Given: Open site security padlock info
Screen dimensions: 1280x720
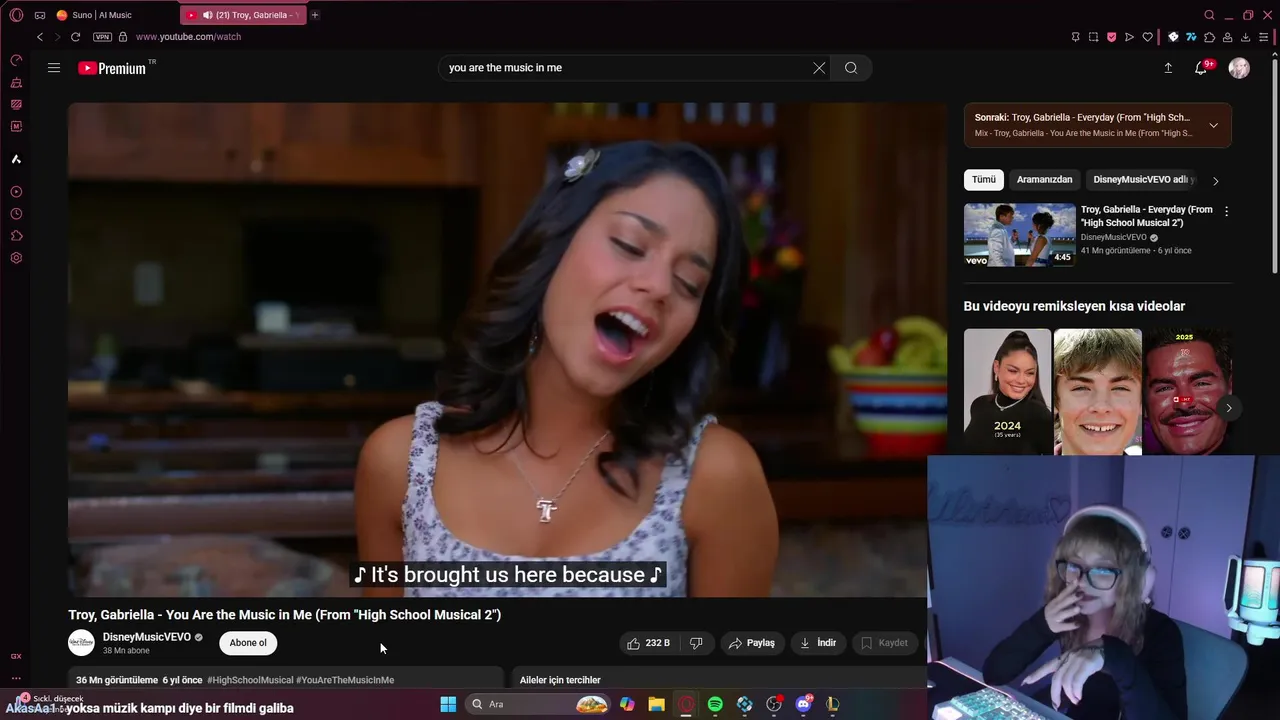Looking at the screenshot, I should coord(123,37).
